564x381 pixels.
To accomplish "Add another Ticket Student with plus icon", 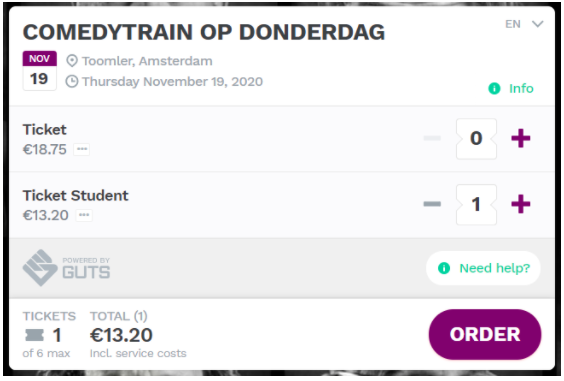I will click(520, 204).
